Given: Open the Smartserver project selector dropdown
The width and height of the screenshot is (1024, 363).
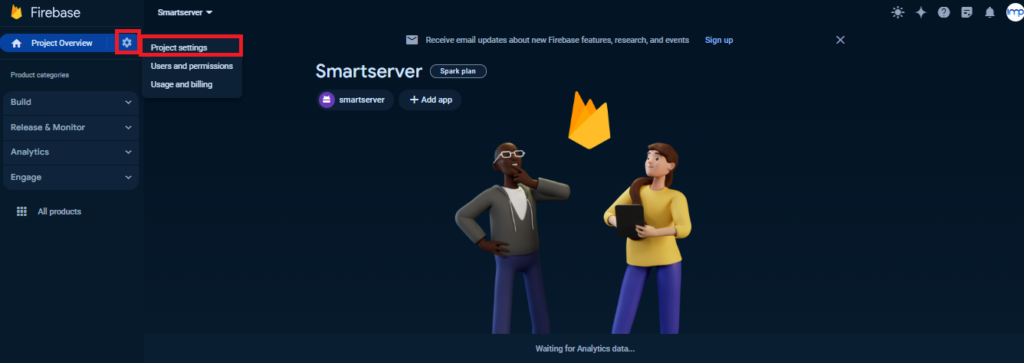Looking at the screenshot, I should click(x=185, y=12).
